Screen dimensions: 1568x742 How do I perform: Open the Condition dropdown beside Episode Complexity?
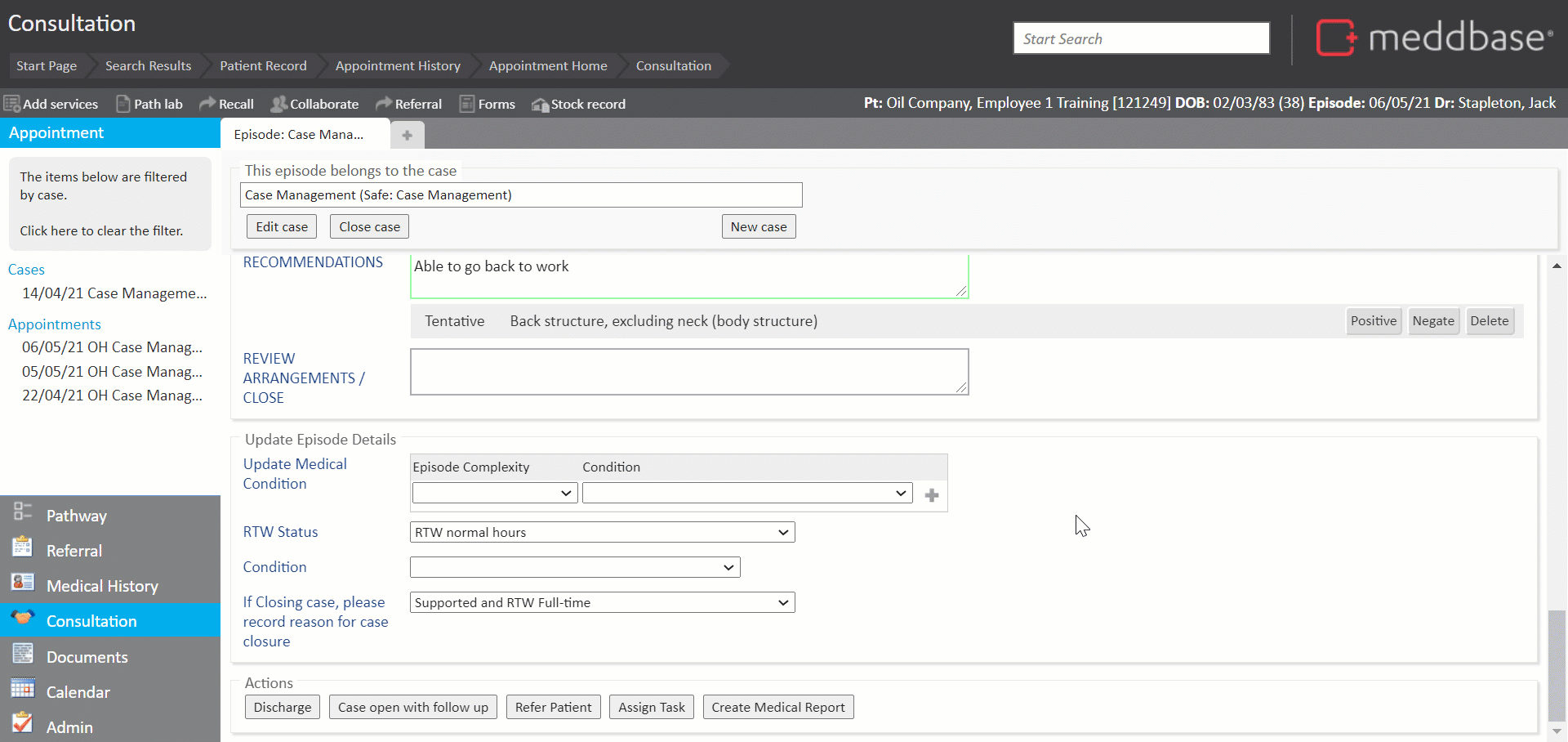[747, 493]
